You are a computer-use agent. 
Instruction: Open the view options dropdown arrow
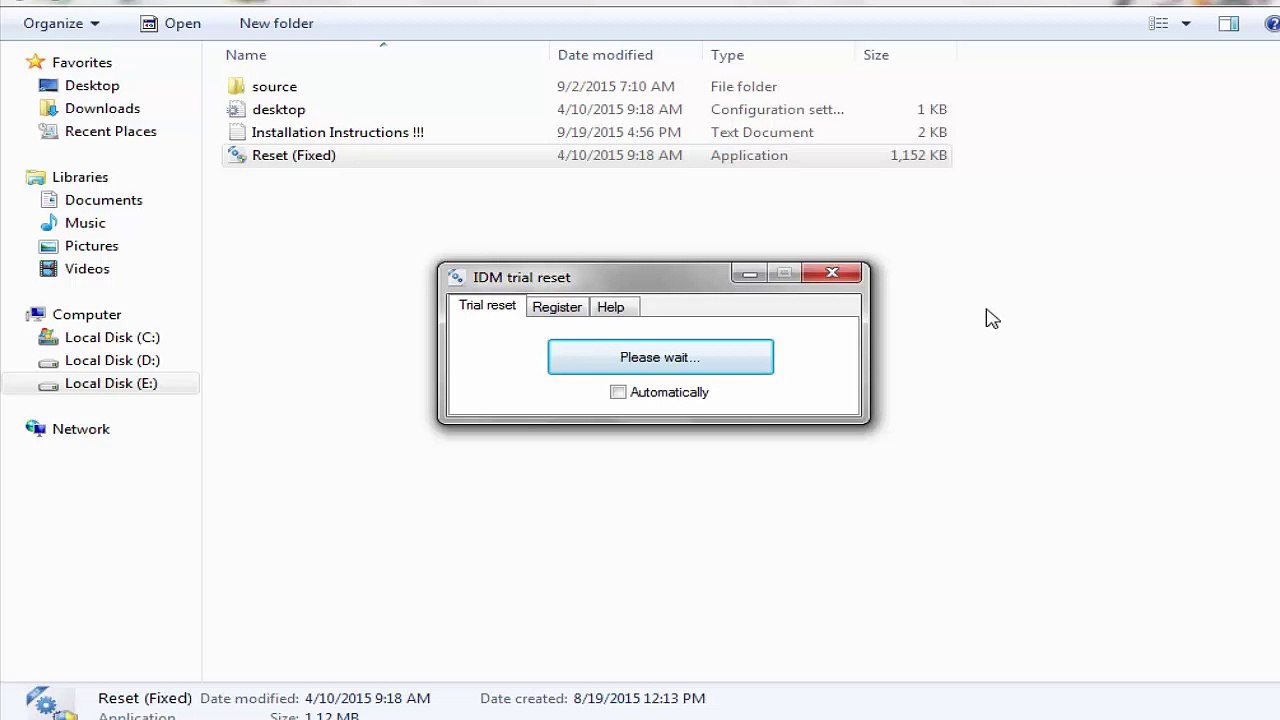pyautogui.click(x=1186, y=23)
